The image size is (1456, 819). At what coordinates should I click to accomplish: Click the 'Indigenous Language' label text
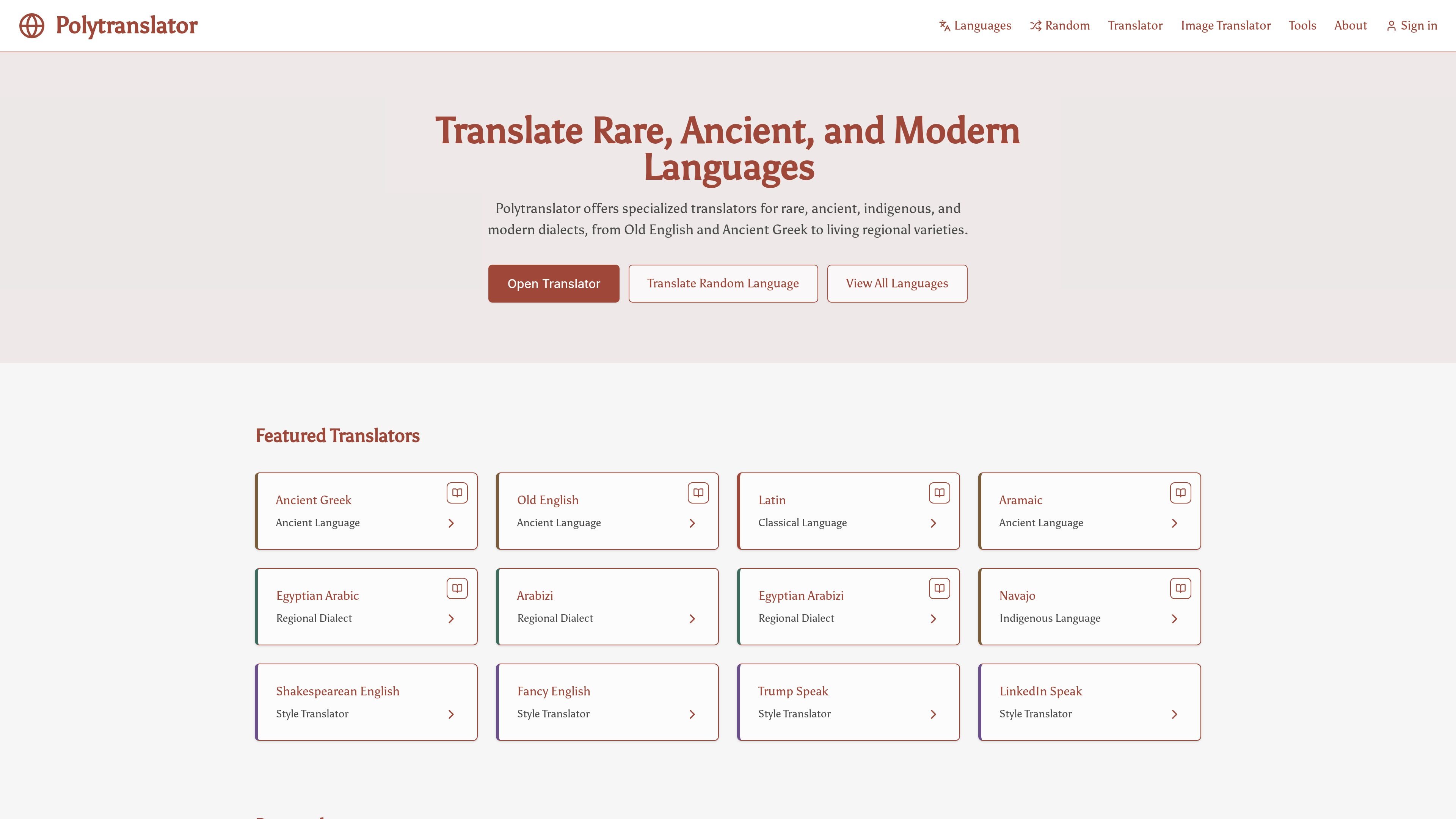[1050, 618]
